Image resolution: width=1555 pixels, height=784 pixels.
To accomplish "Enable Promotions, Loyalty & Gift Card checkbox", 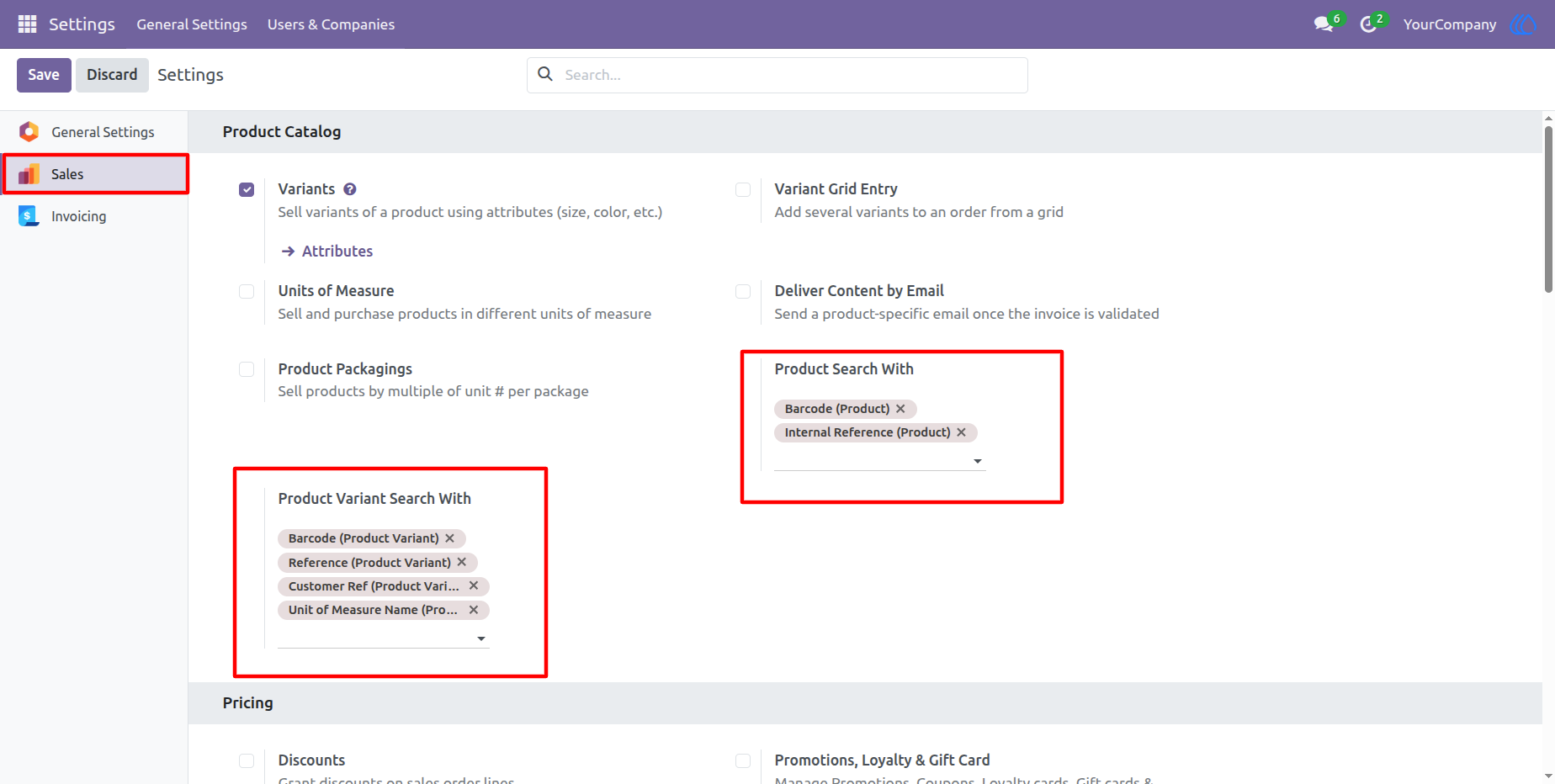I will 743,760.
